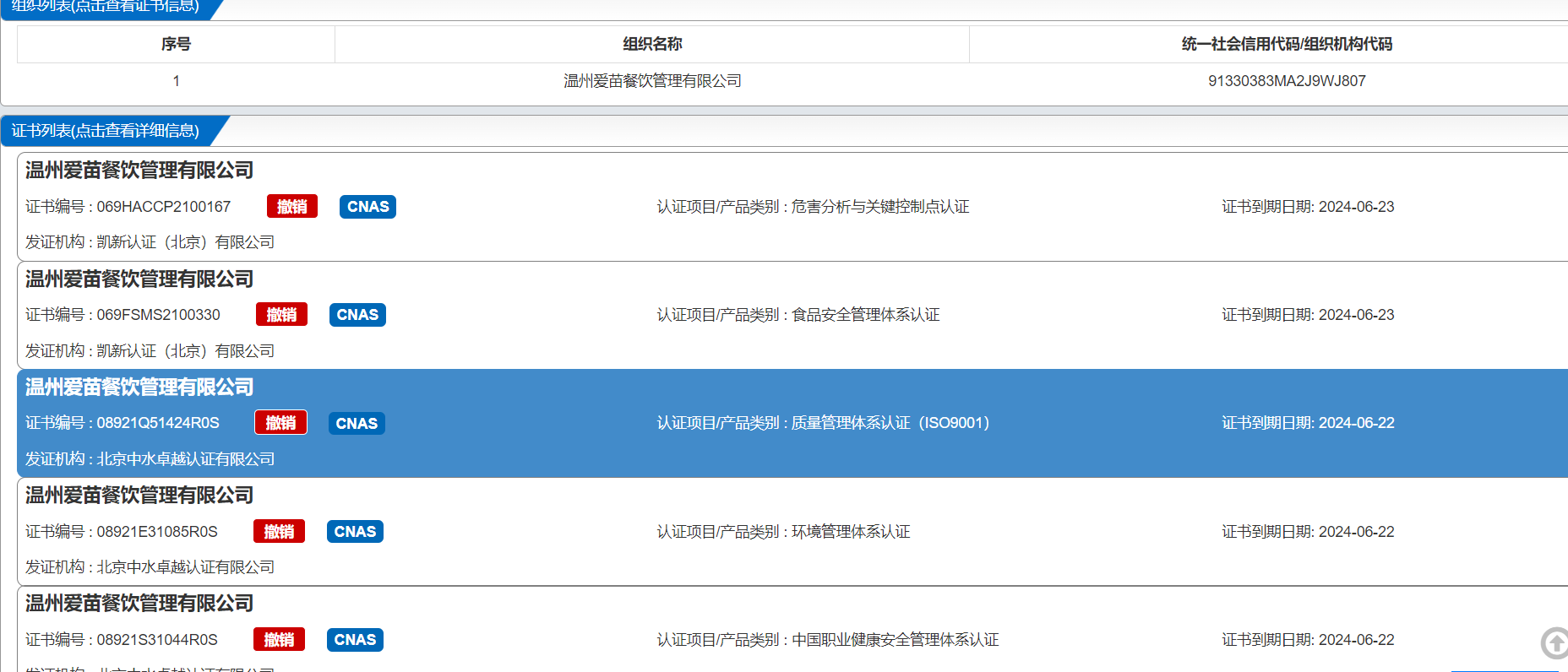Select certificate number 08921S31044R0S

coord(157,640)
